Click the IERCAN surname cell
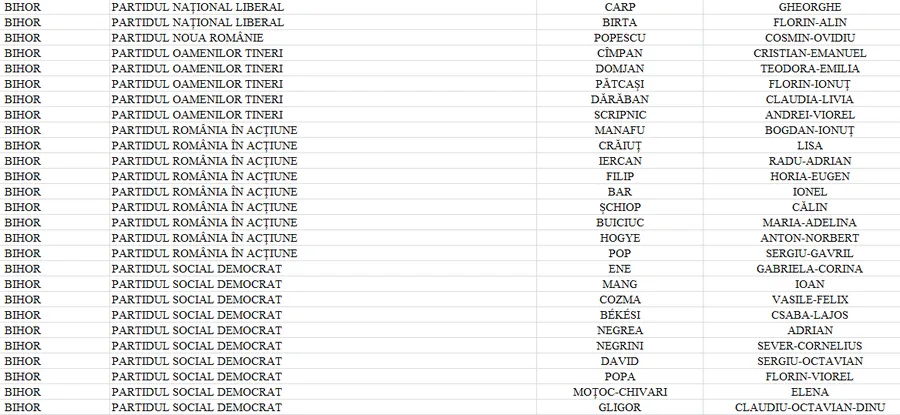This screenshot has height=415, width=900. pos(619,161)
